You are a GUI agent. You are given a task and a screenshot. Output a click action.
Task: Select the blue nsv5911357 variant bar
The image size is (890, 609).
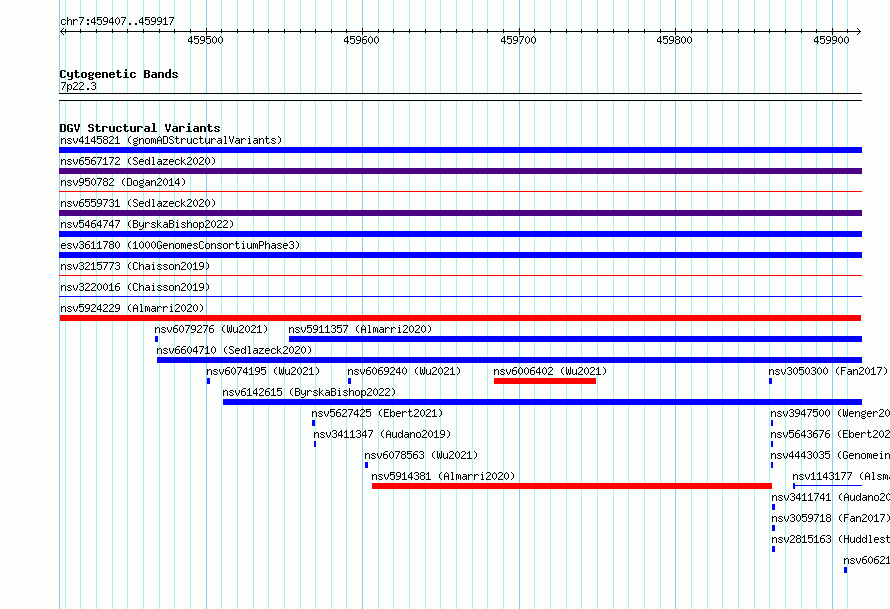(x=575, y=339)
